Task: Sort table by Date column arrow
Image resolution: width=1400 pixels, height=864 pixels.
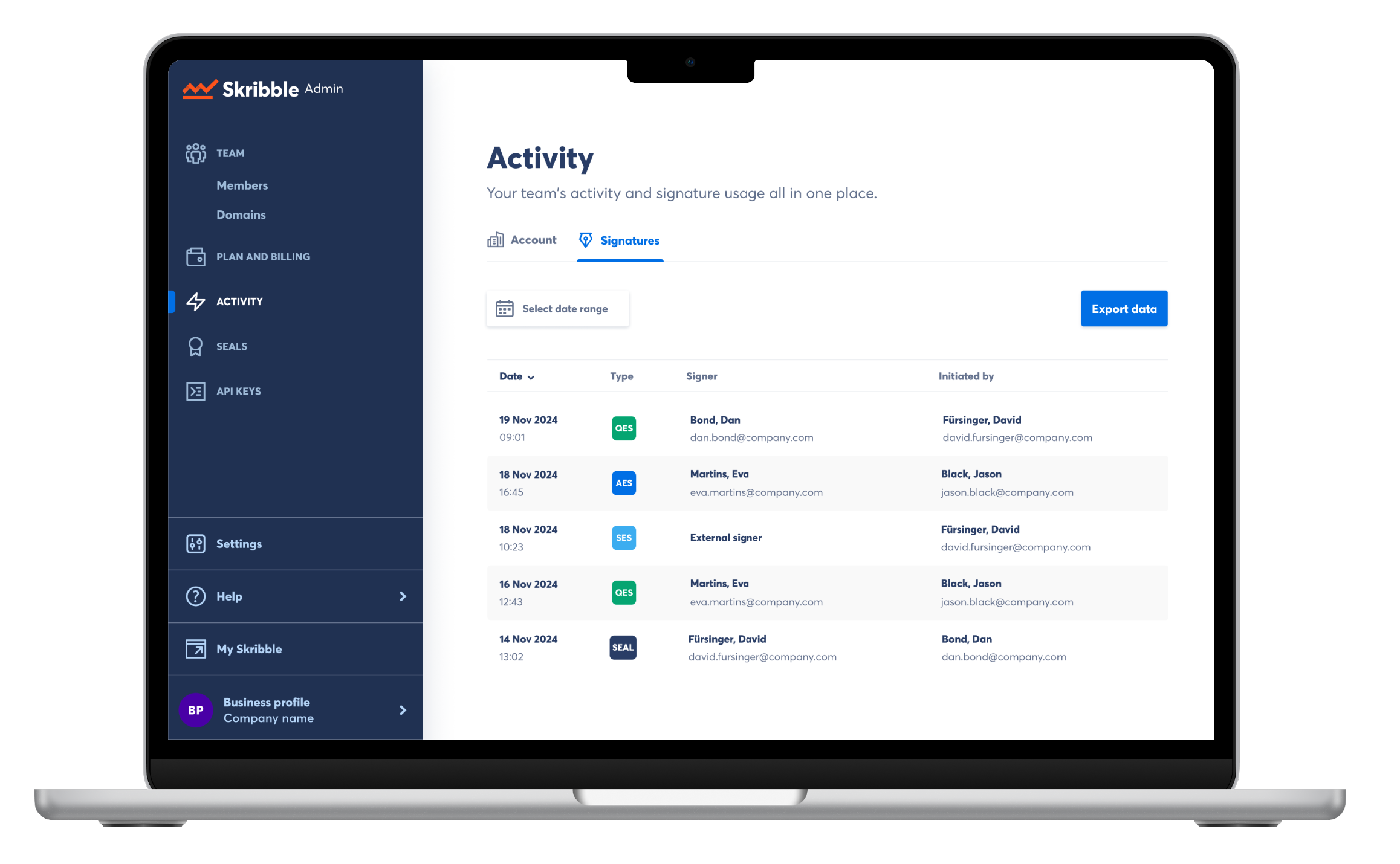Action: 531,377
